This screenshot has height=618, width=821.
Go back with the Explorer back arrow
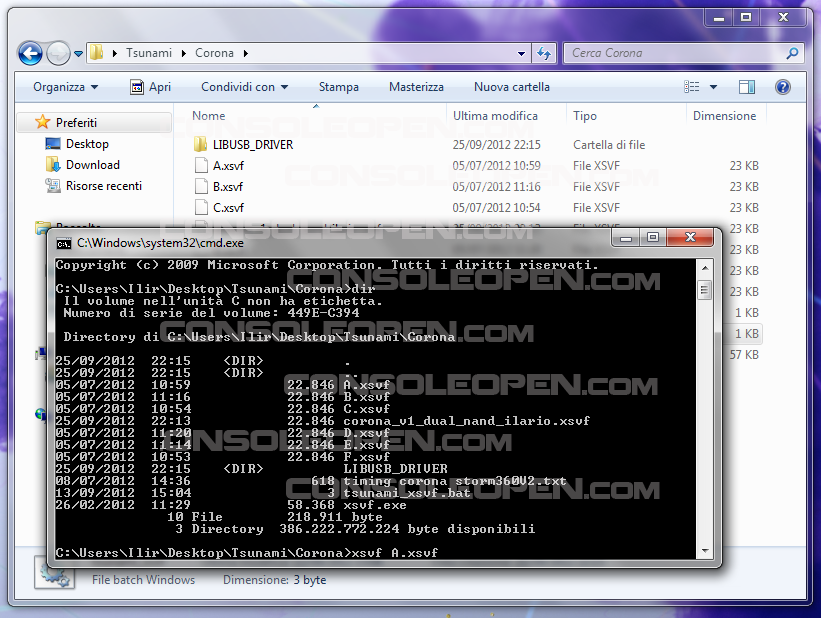click(x=30, y=53)
